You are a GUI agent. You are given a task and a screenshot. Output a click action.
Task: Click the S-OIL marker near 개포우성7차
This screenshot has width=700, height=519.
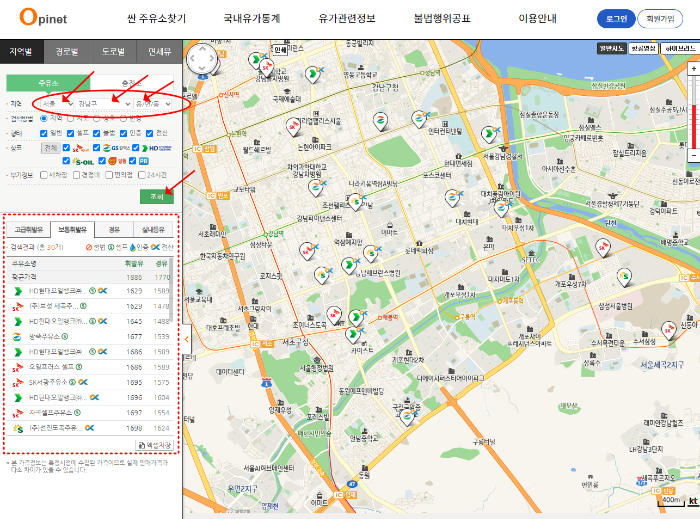coord(625,277)
